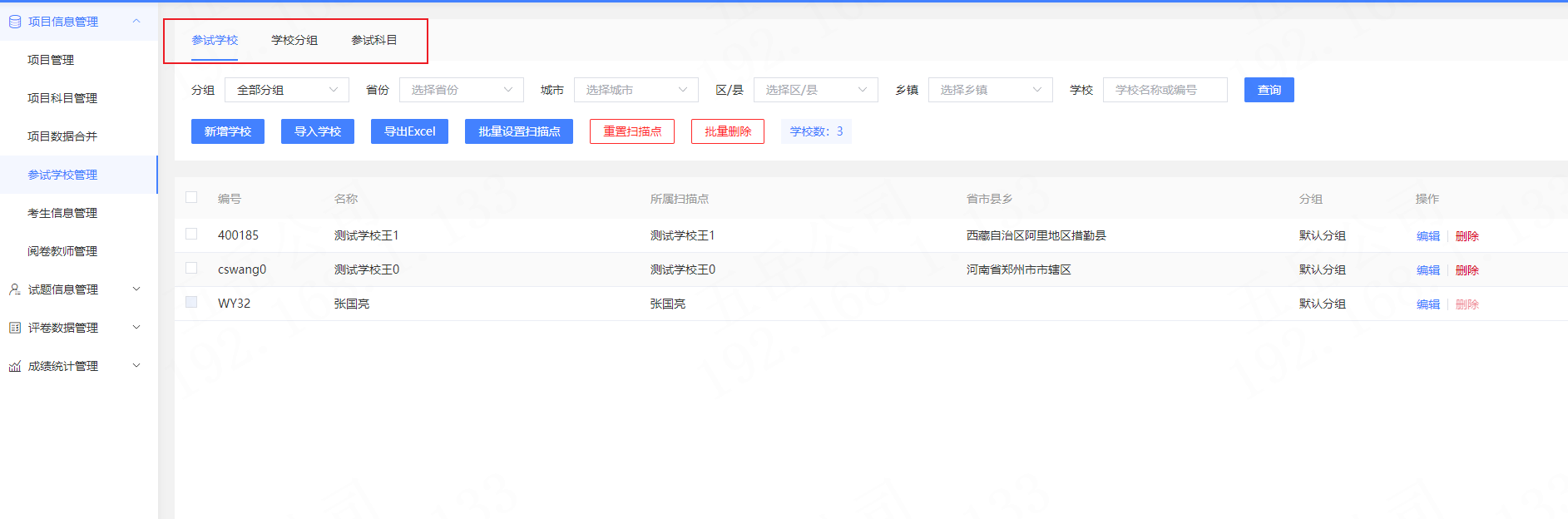Open the 全部分组 group dropdown

point(286,90)
